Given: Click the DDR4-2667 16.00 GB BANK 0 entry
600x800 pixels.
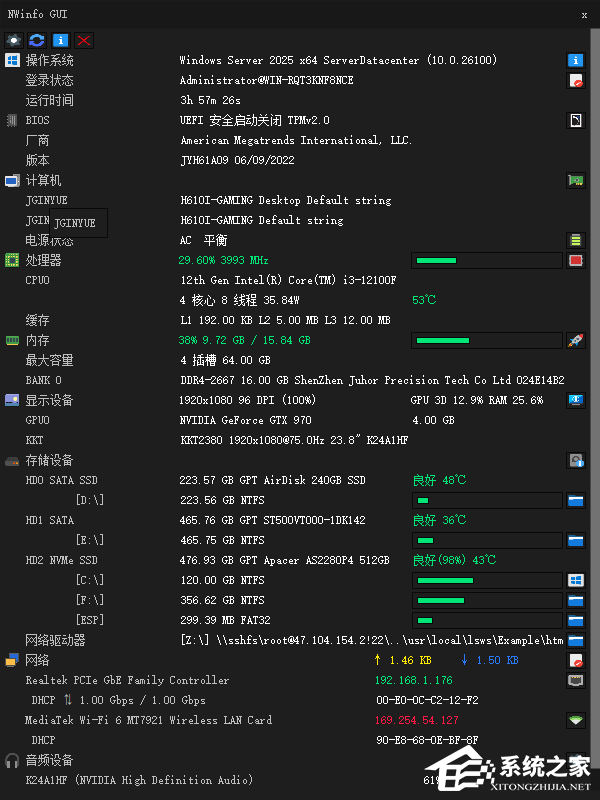Looking at the screenshot, I should [372, 380].
